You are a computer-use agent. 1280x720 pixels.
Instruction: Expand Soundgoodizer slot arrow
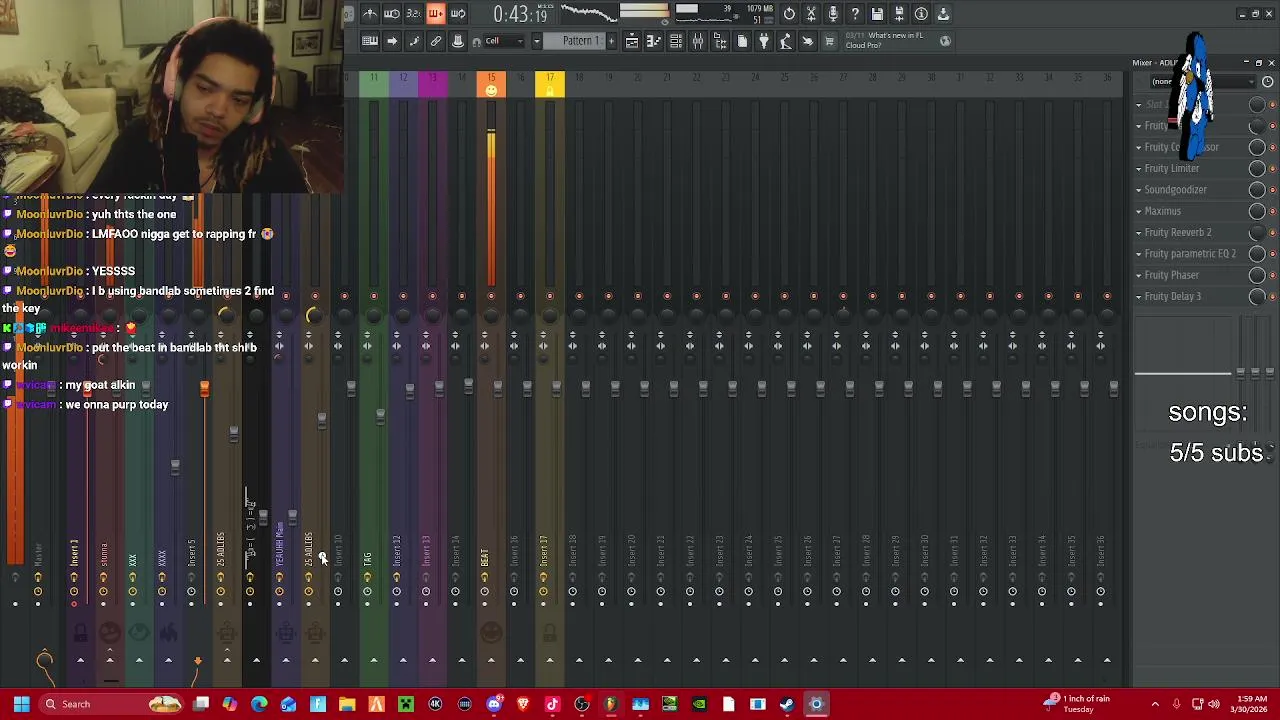[1138, 190]
